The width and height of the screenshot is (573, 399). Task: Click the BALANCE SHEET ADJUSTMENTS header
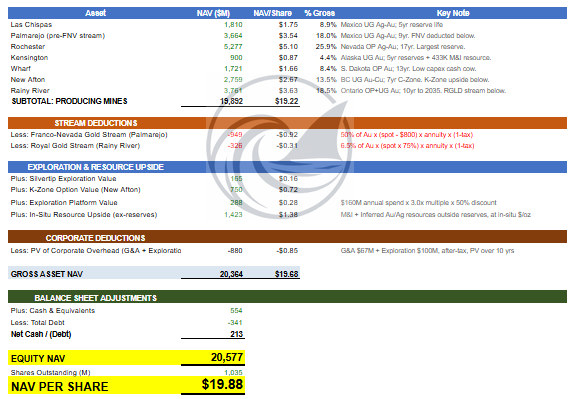pos(95,298)
